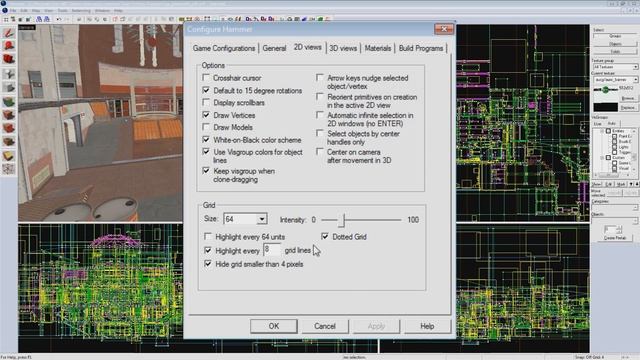The height and width of the screenshot is (360, 640).
Task: Enable Draw Models checkbox
Action: (x=206, y=127)
